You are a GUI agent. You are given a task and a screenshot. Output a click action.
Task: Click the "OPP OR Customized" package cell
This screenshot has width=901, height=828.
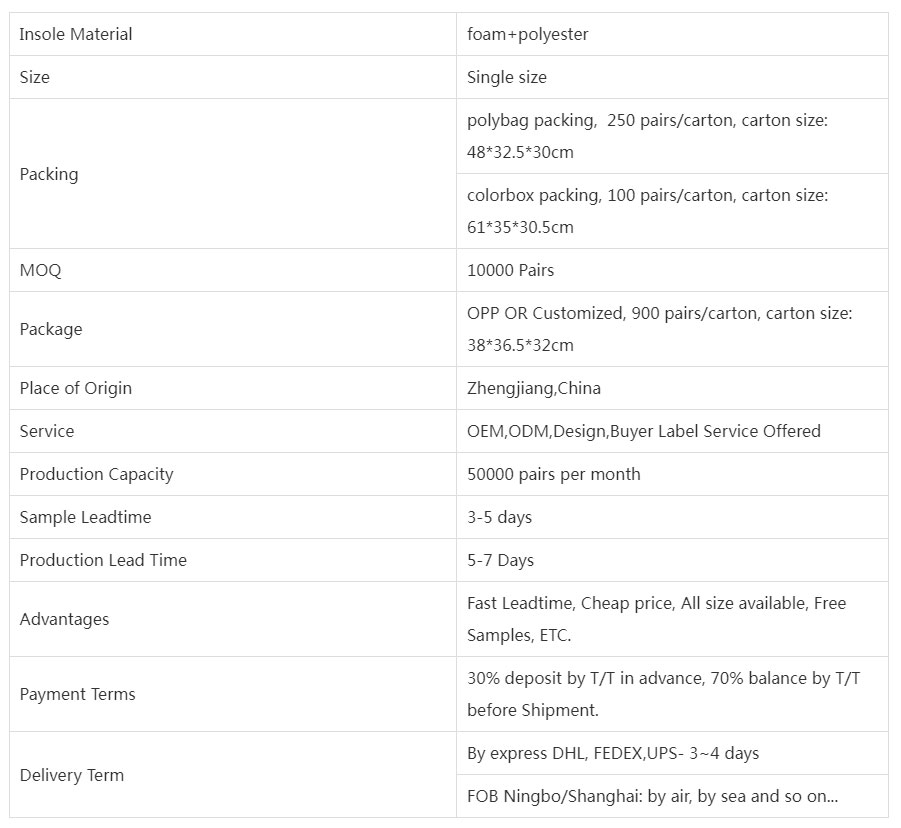pyautogui.click(x=659, y=329)
